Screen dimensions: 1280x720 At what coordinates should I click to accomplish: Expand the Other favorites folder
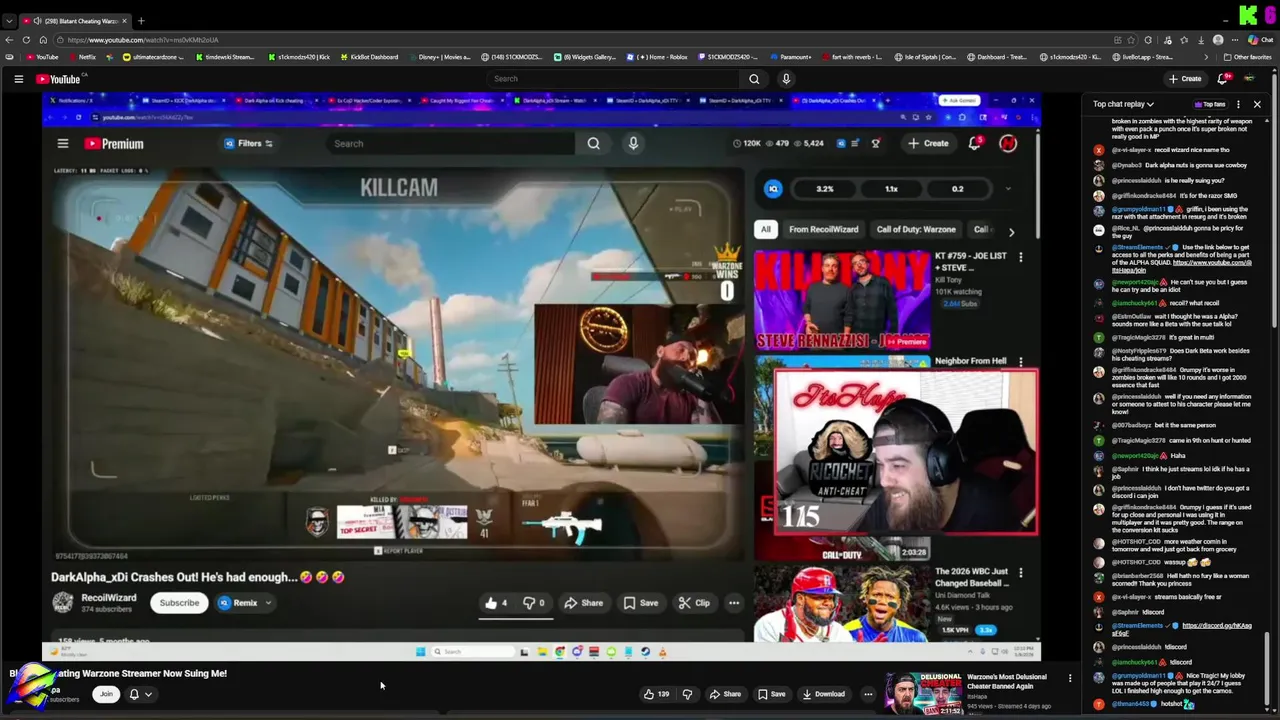pyautogui.click(x=1248, y=57)
